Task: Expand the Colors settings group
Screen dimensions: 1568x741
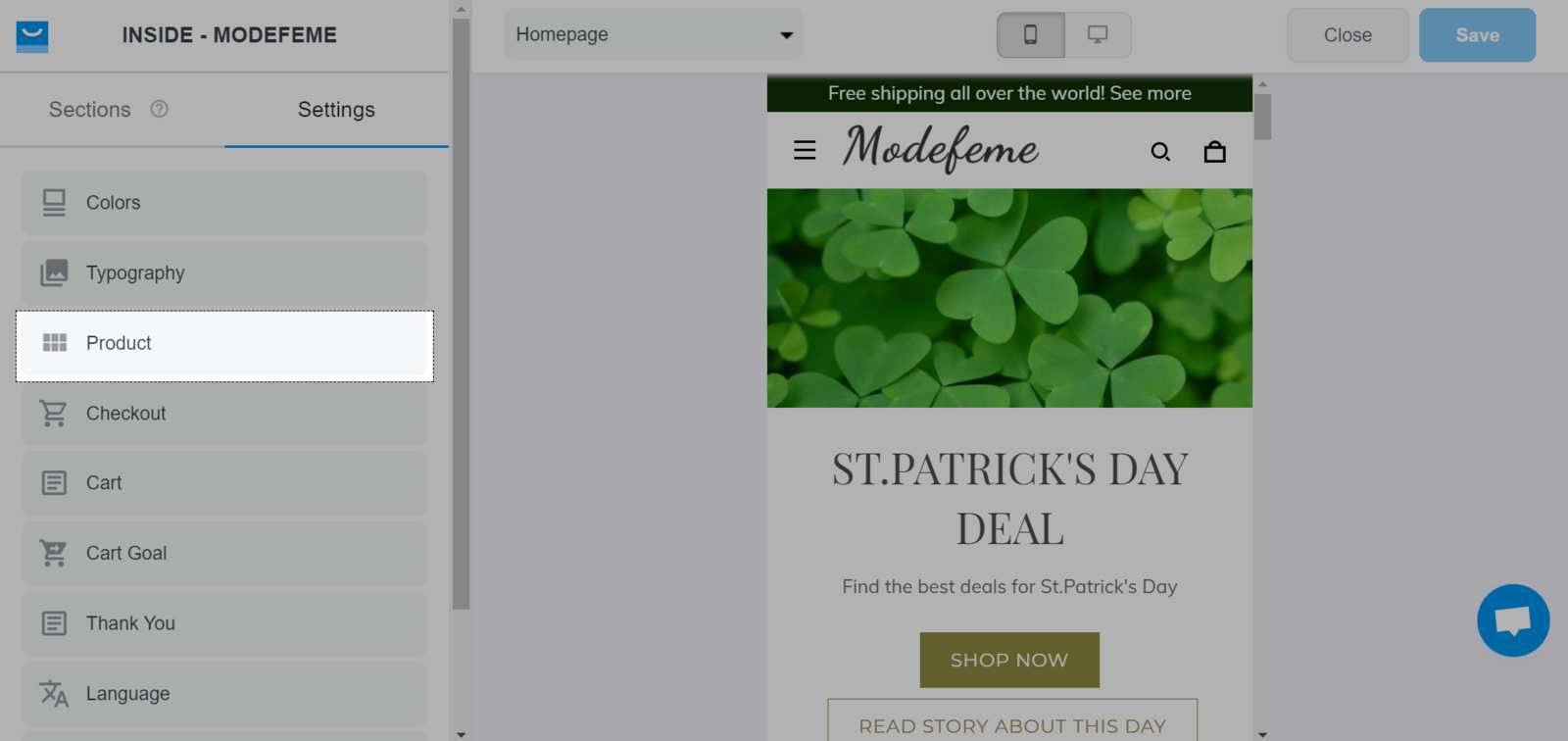Action: 224,203
